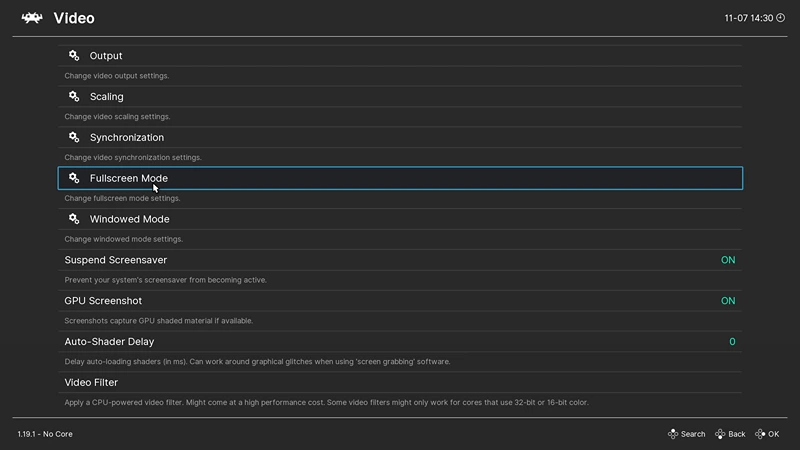Open the Scaling settings submenu
The width and height of the screenshot is (800, 450).
tap(400, 96)
